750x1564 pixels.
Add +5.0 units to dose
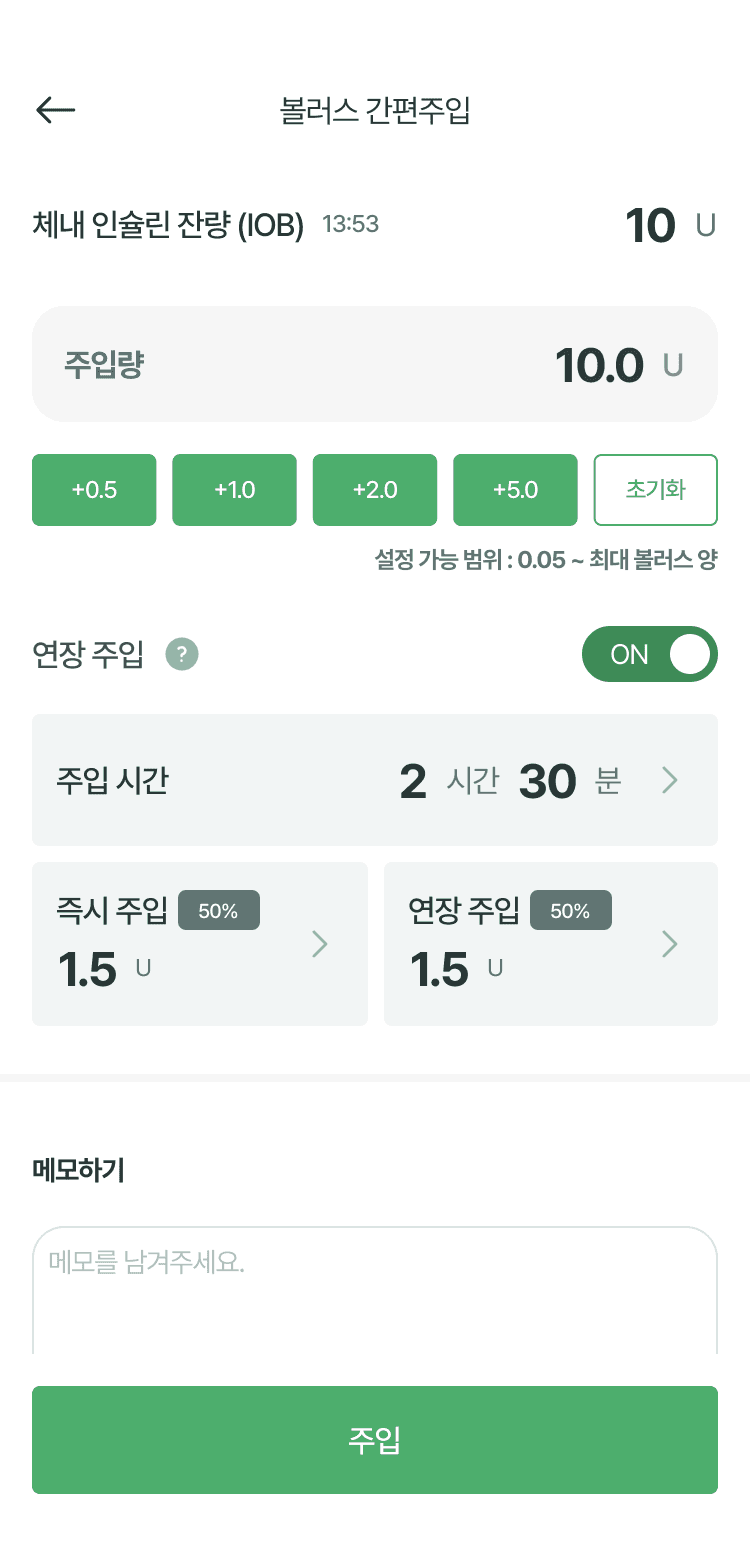tap(515, 490)
